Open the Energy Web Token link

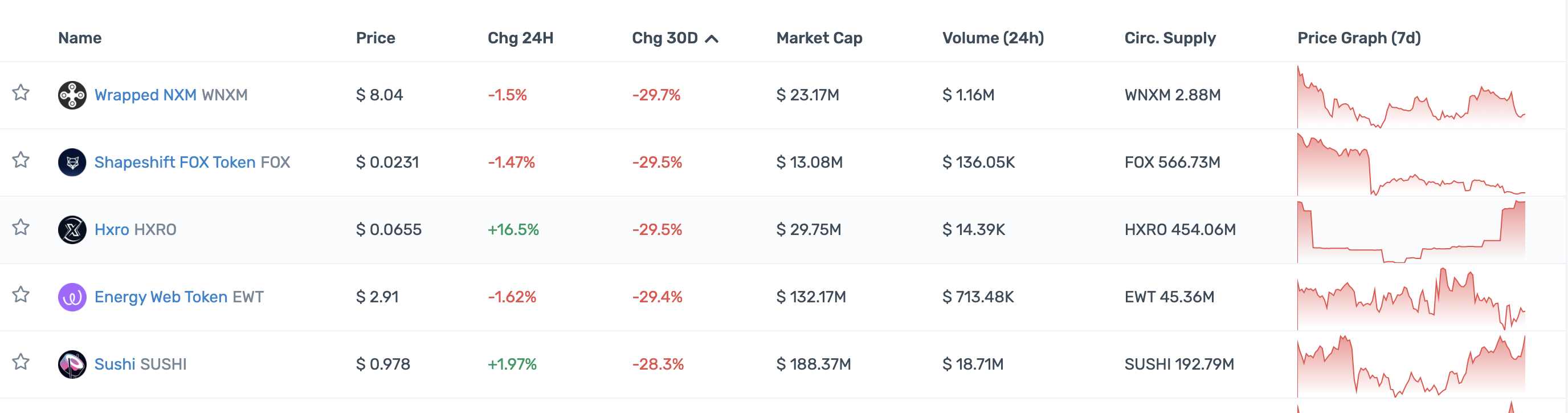click(161, 297)
